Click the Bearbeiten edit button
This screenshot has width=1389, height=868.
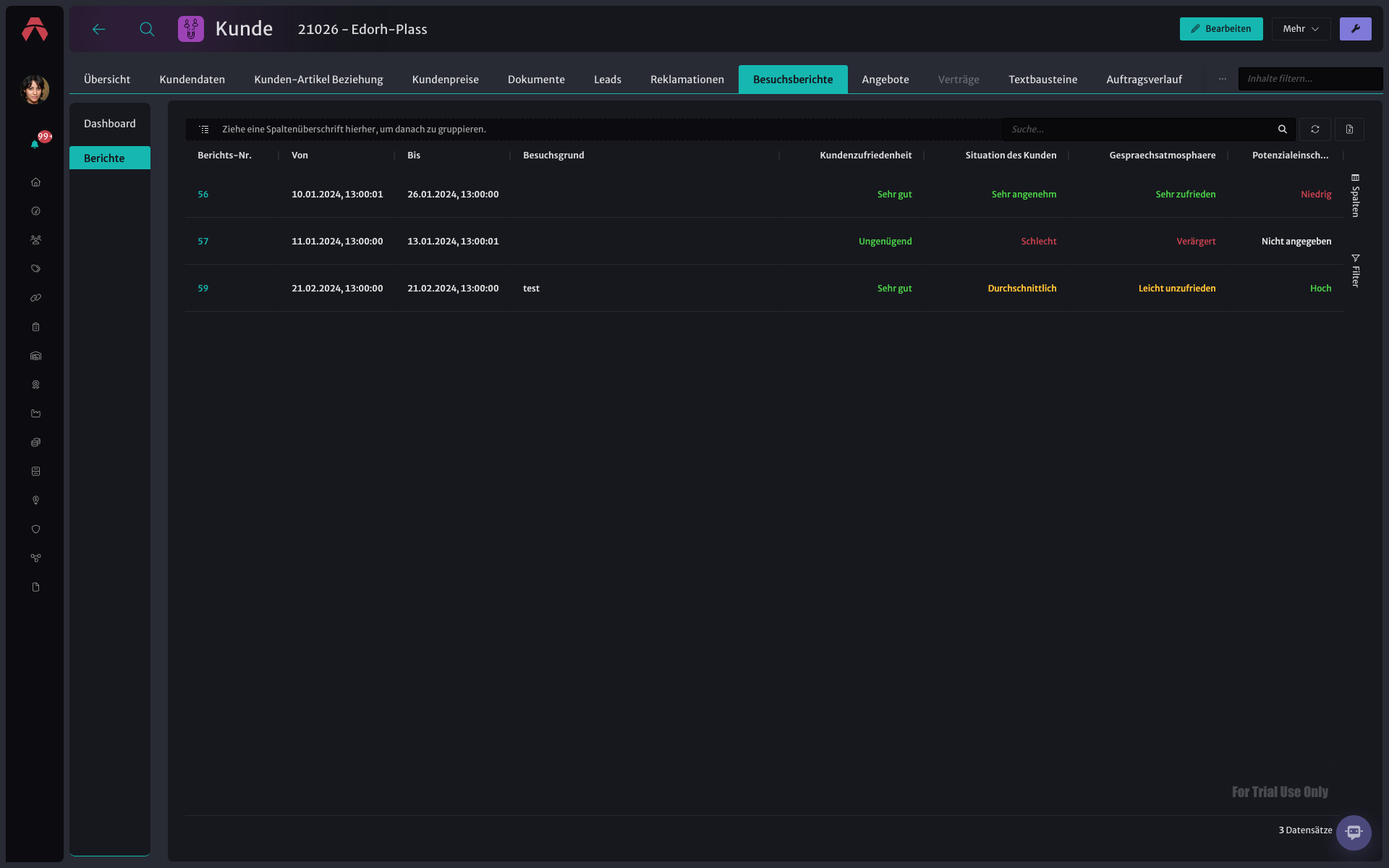point(1221,29)
